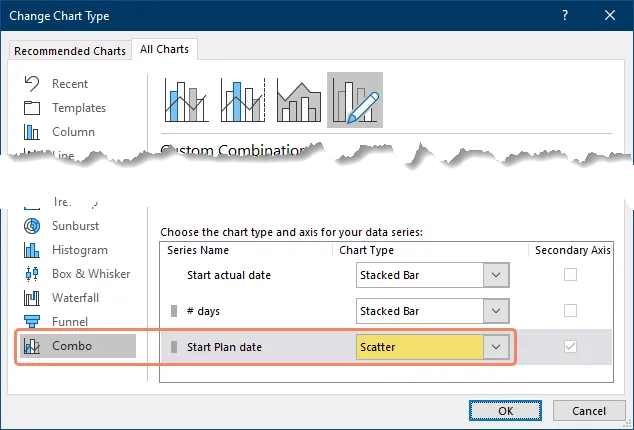Open chart type dropdown for Start actual date
This screenshot has width=634, height=430.
[x=496, y=275]
